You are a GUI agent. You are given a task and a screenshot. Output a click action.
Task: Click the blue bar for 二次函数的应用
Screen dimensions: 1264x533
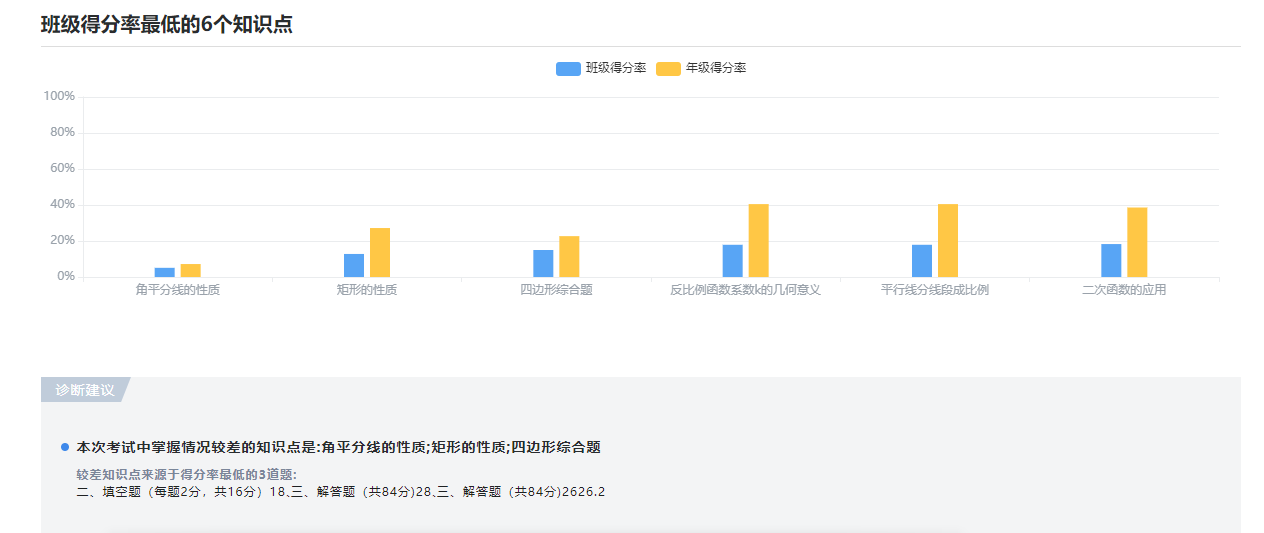tap(1111, 260)
